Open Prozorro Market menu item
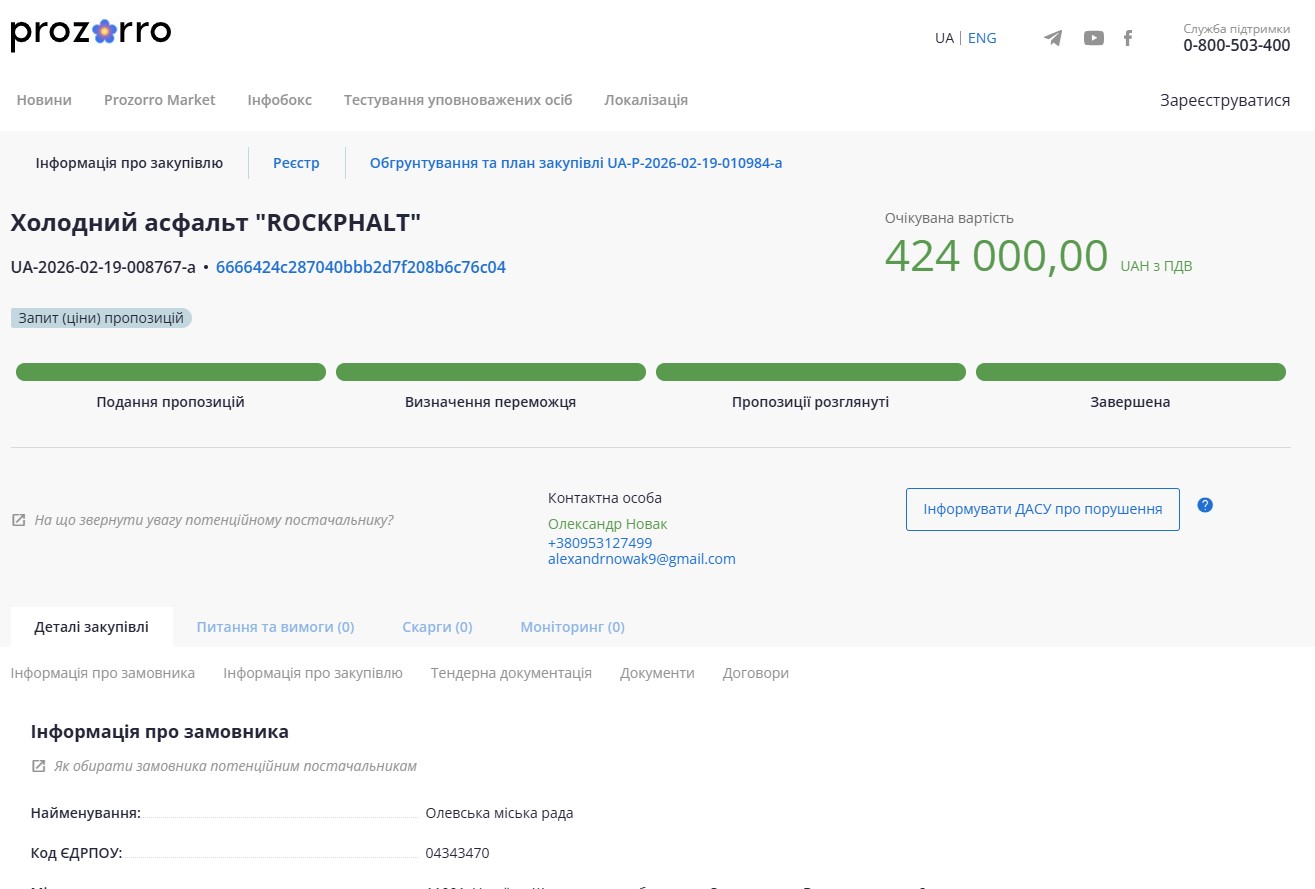This screenshot has width=1315, height=889. [x=160, y=100]
